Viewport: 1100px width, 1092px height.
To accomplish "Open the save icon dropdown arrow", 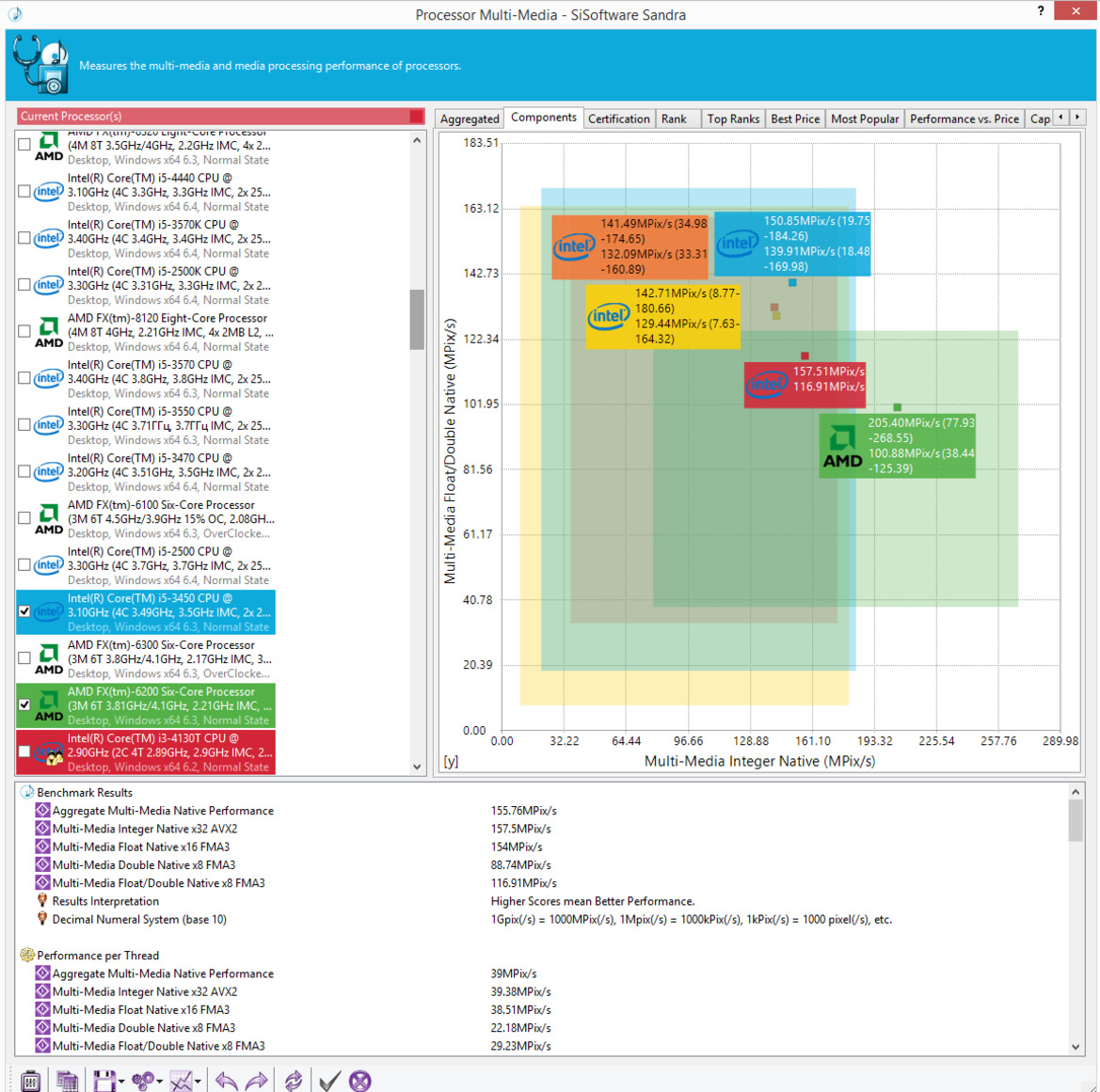I will tap(121, 1082).
